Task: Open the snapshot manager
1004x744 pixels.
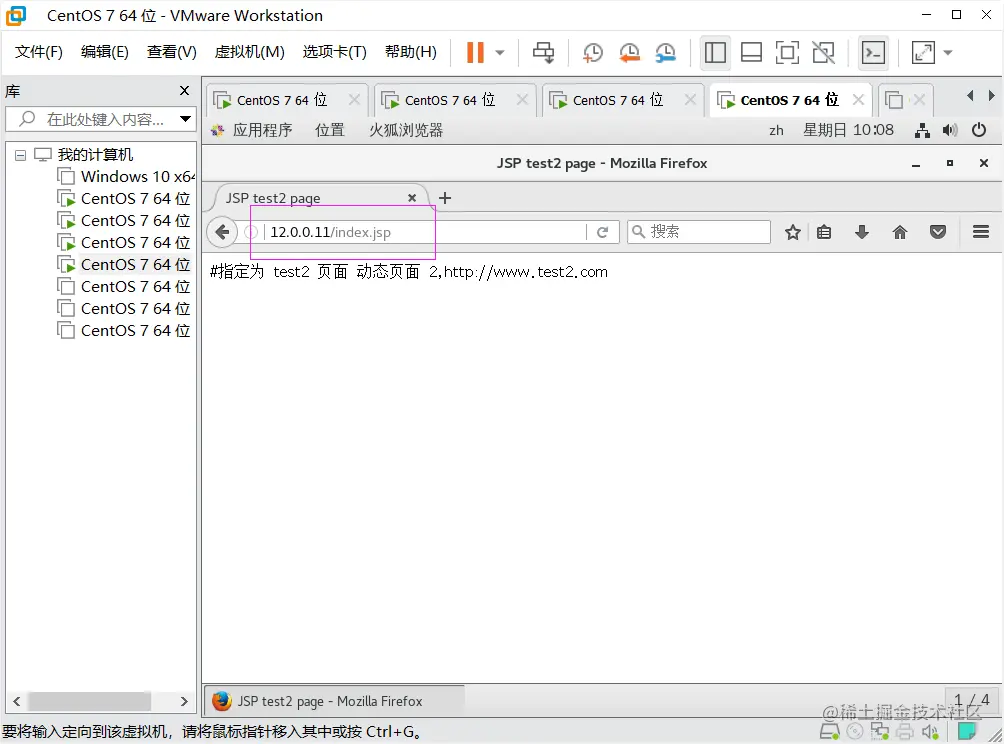Action: point(666,53)
